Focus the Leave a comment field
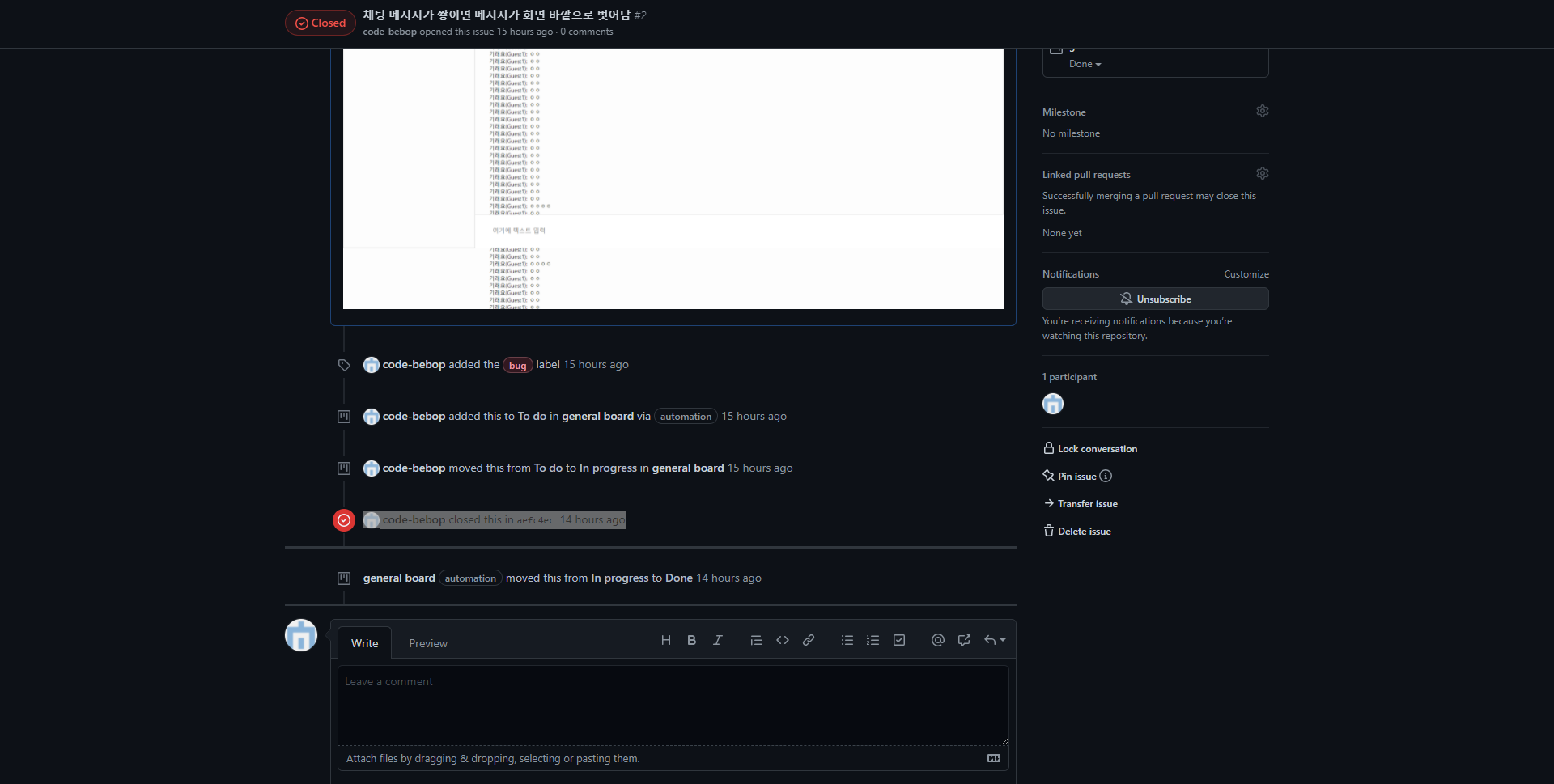1554x784 pixels. click(x=673, y=704)
